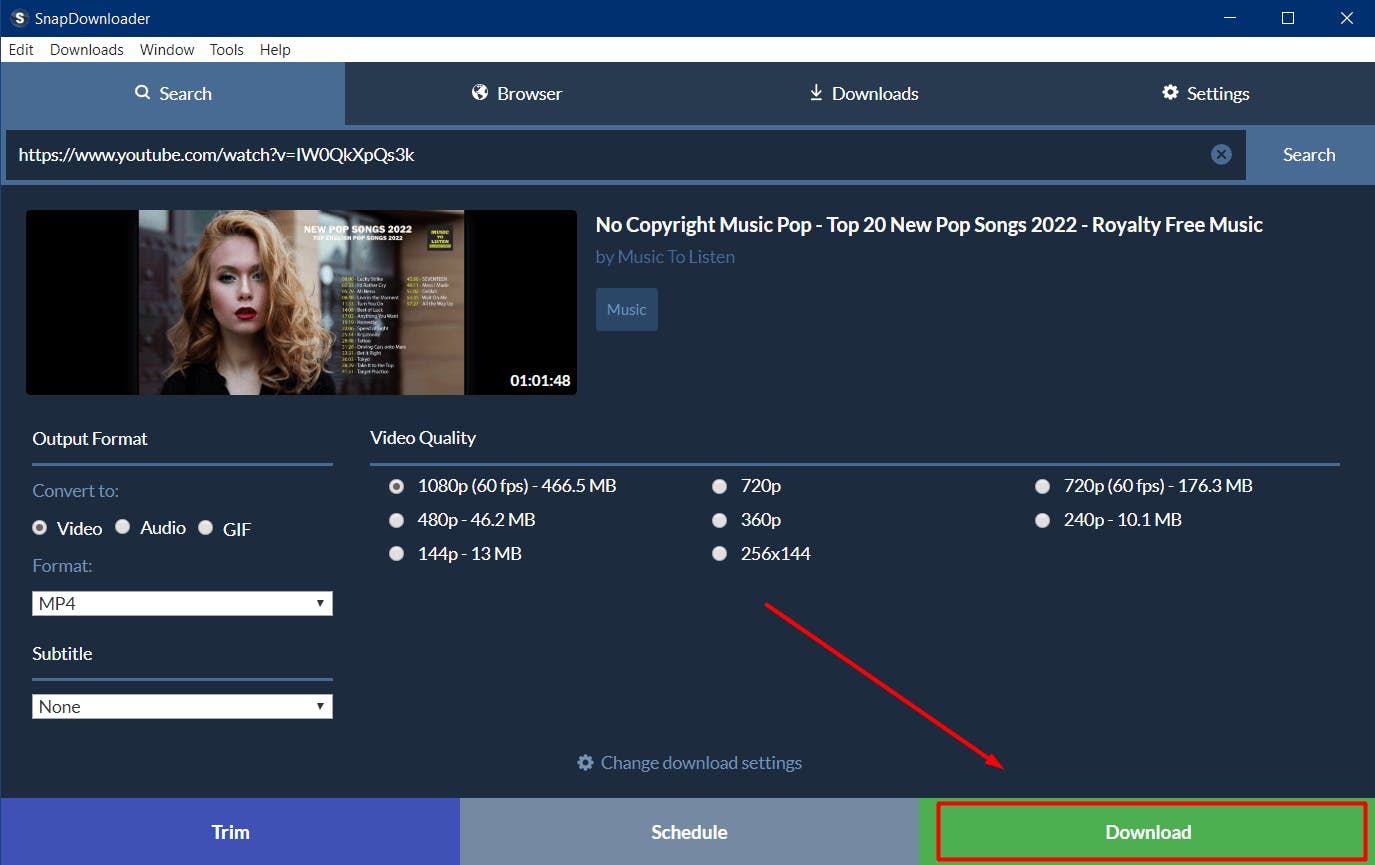Open the Help menu
Image resolution: width=1375 pixels, height=865 pixels.
275,49
